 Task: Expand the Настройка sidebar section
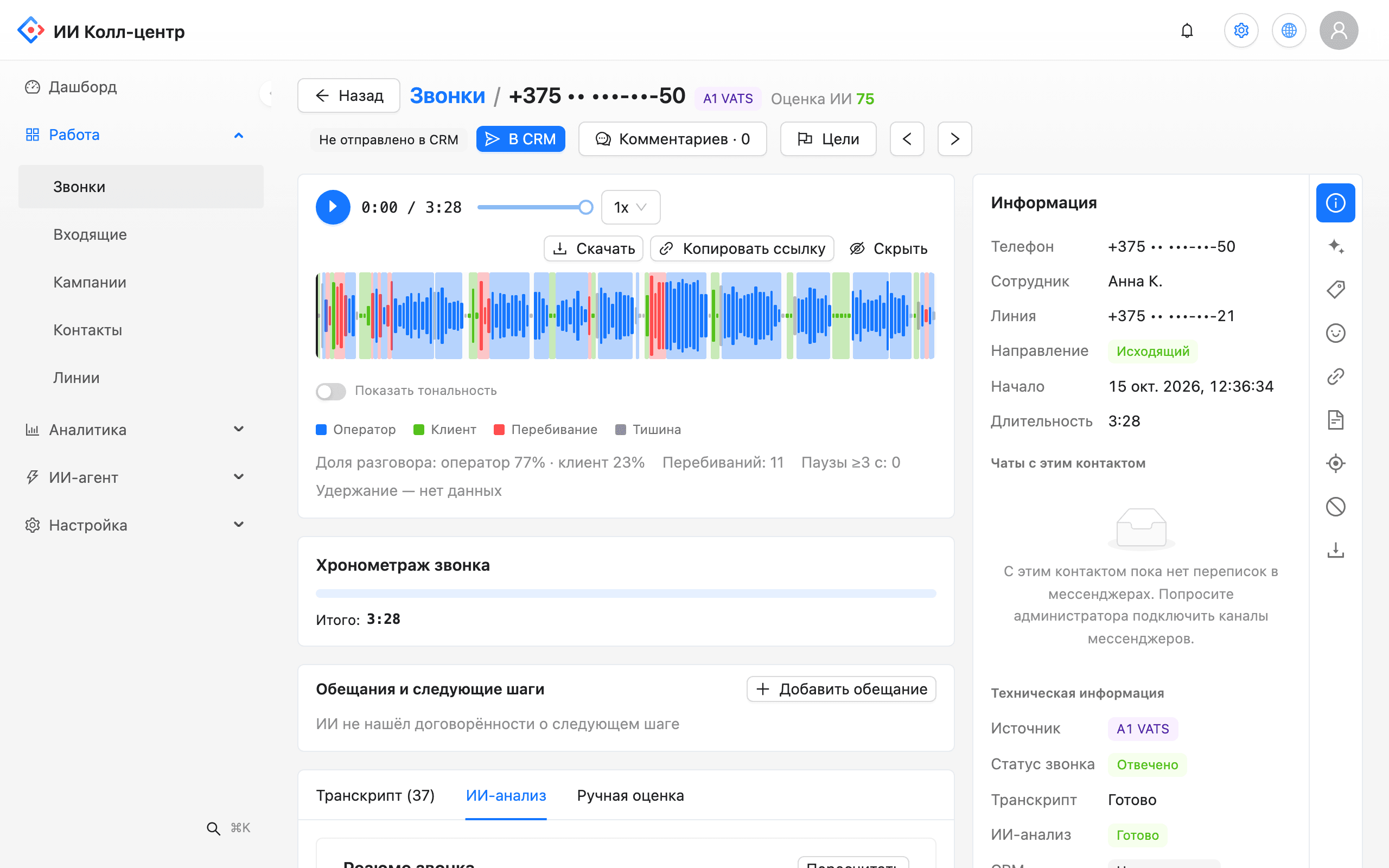pyautogui.click(x=141, y=525)
